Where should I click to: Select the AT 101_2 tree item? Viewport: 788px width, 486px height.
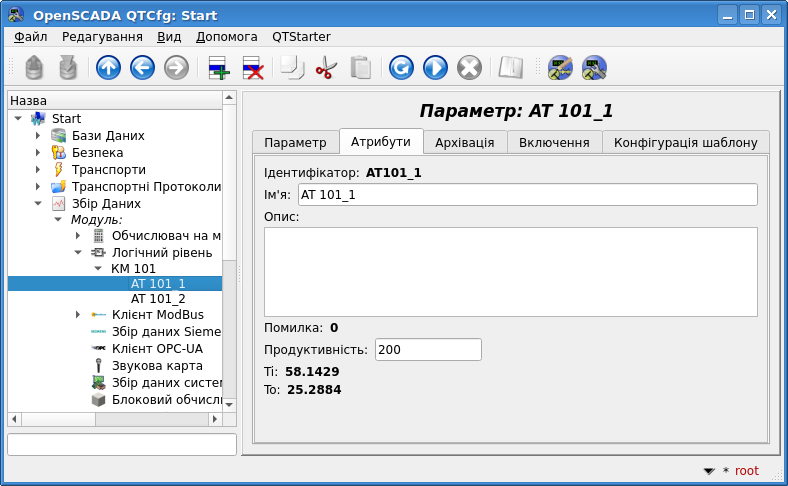(158, 299)
